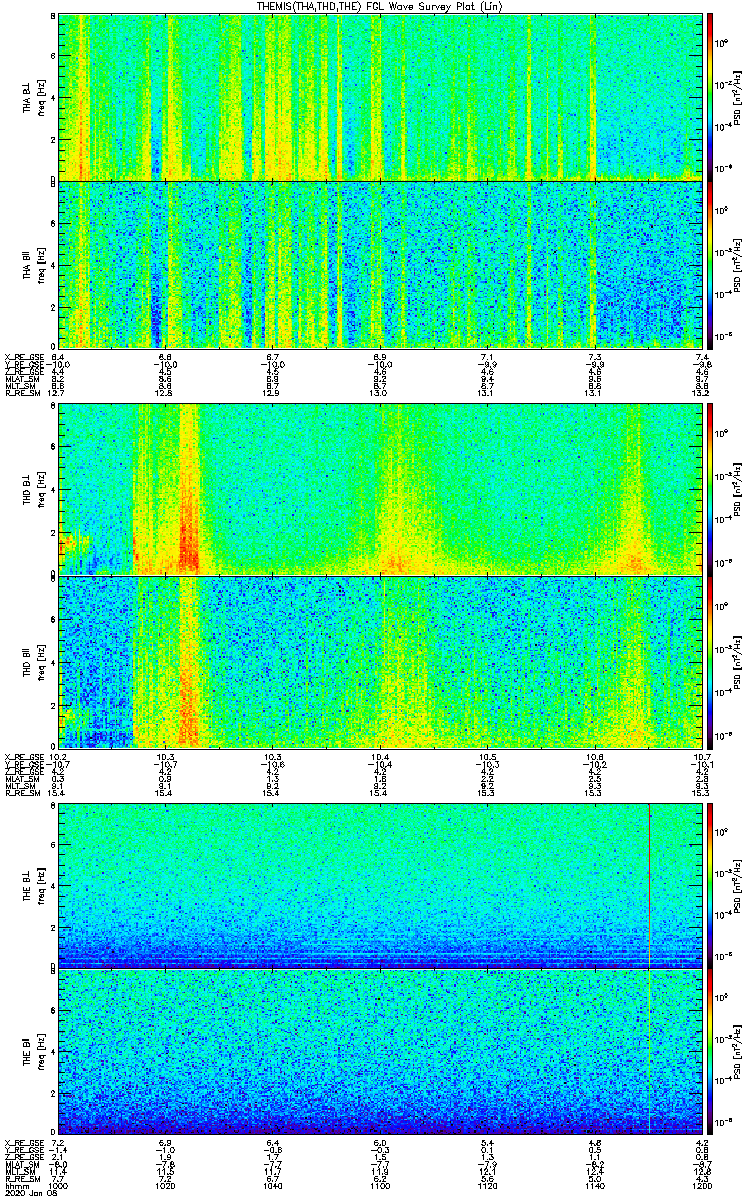Viewport: 750px width, 1200px height.
Task: Click the PSD units label beside THA BL colorbar
Action: (736, 95)
